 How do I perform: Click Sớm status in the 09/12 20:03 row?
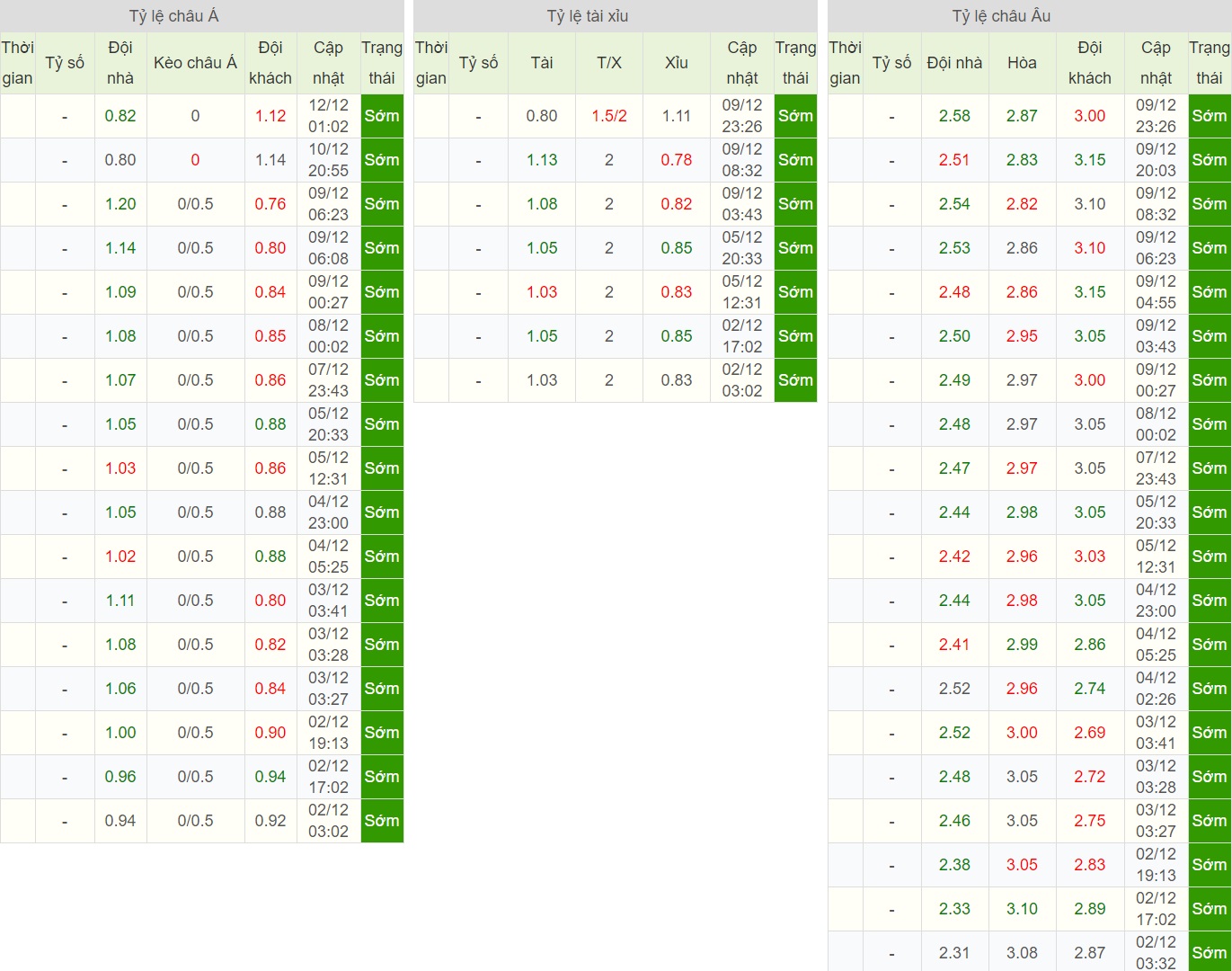[x=1210, y=160]
